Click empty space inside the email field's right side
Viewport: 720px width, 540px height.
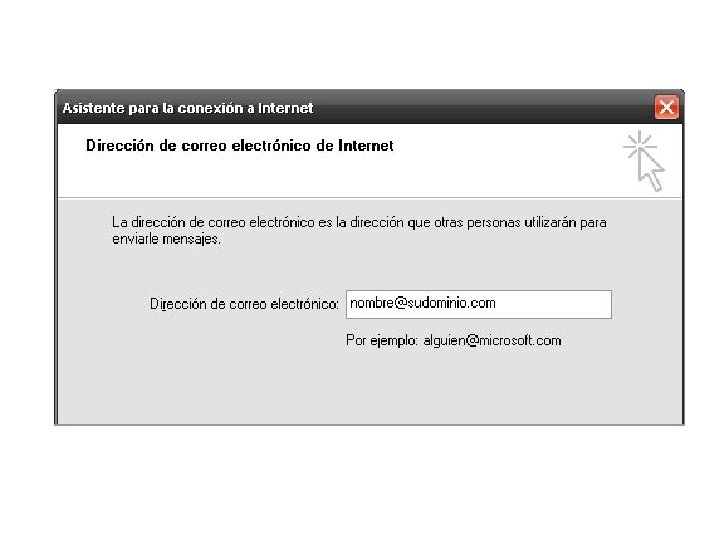tap(553, 304)
